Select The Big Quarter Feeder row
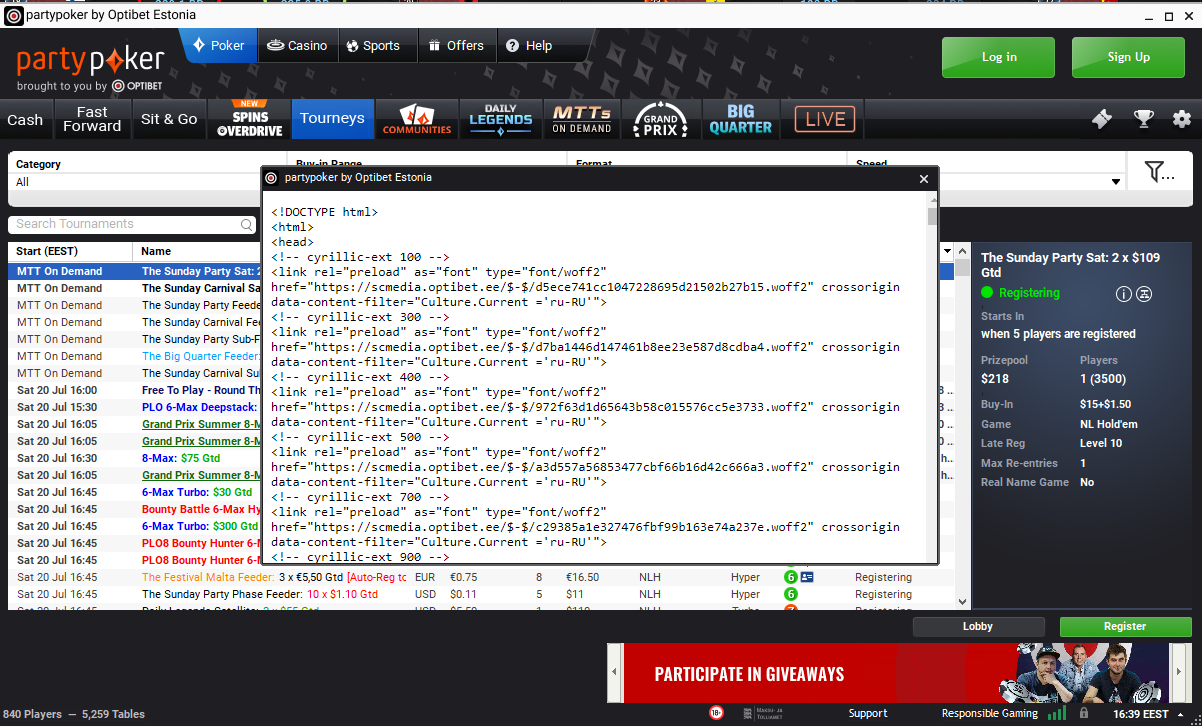The width and height of the screenshot is (1202, 727). (136, 356)
